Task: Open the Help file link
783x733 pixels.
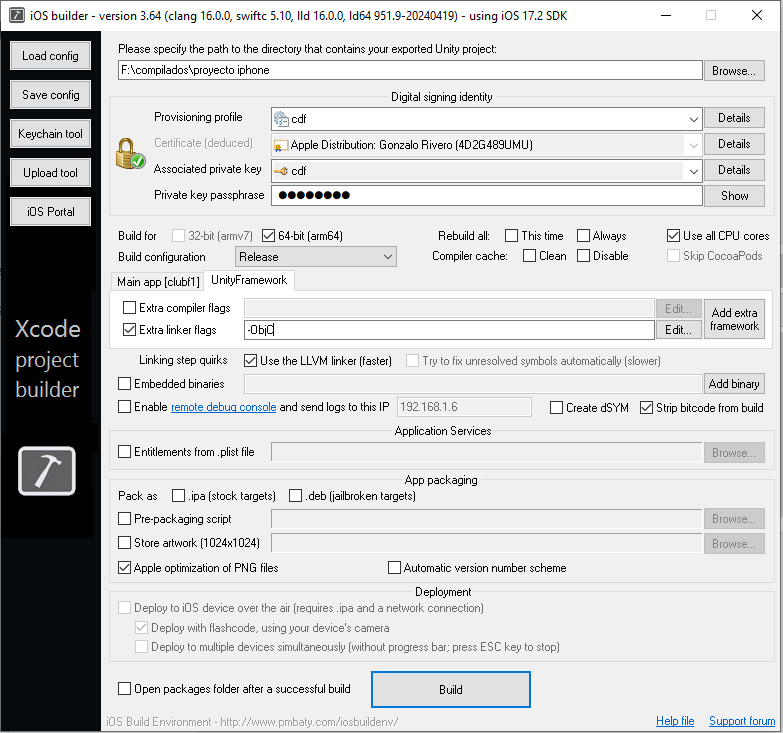Action: pos(675,721)
